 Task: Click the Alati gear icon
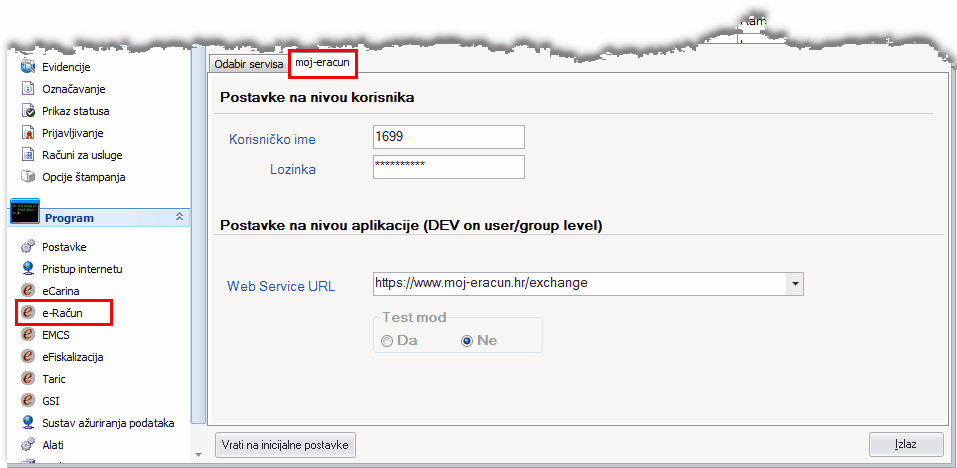pos(27,445)
